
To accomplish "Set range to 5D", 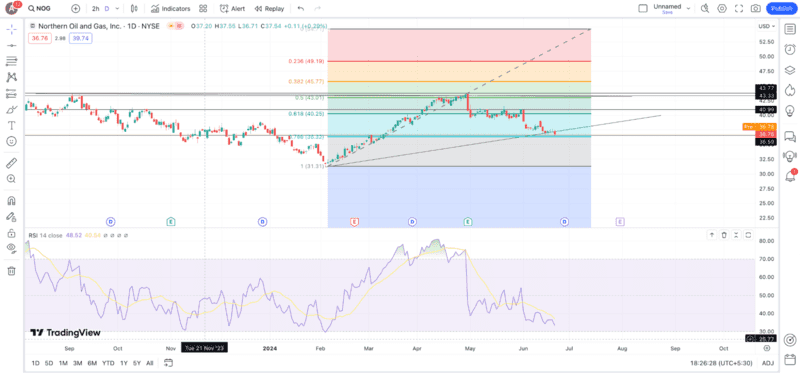I will [x=48, y=363].
